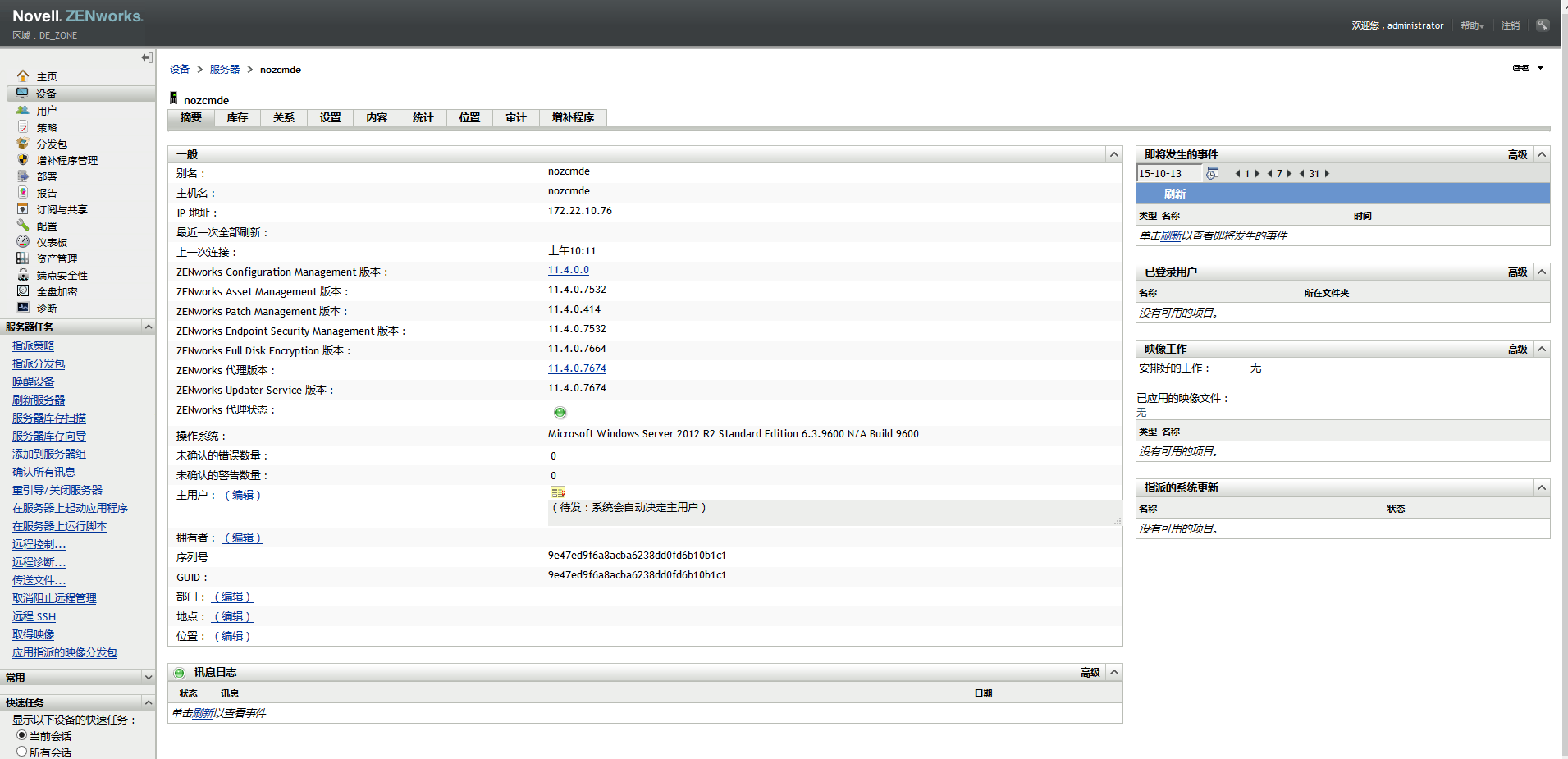This screenshot has height=759, width=1568.
Task: Click the 重引导/关闭服务器 task link
Action: tap(57, 491)
